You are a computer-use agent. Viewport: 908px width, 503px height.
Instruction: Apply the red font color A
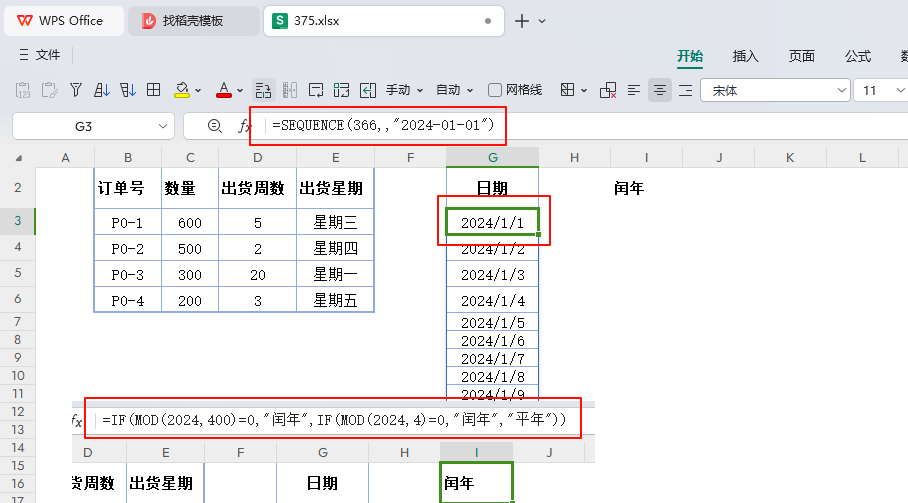tap(224, 90)
